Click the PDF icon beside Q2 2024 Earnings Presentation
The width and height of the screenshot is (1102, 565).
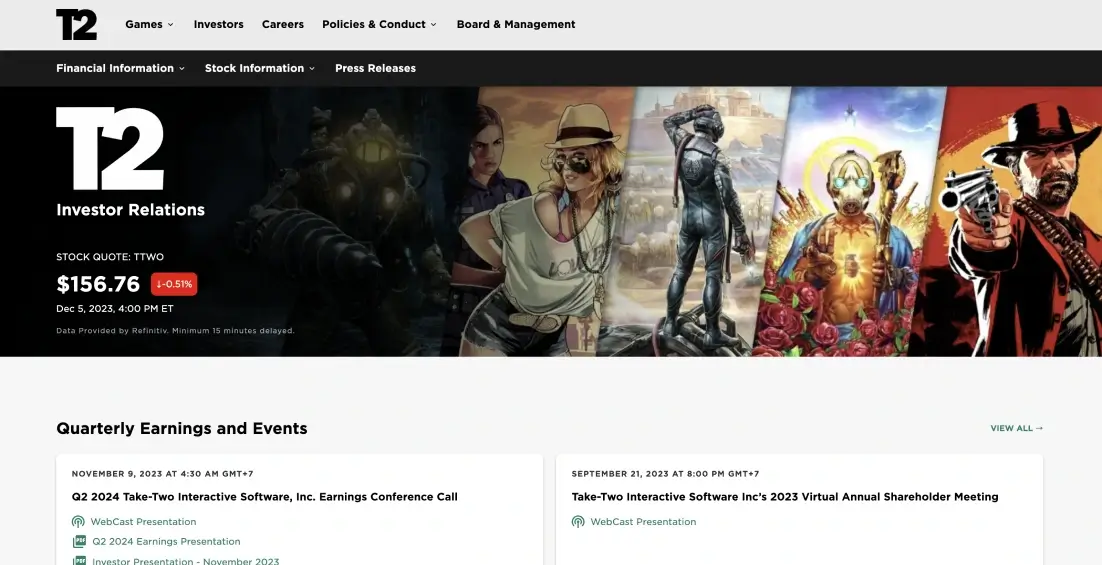[79, 541]
